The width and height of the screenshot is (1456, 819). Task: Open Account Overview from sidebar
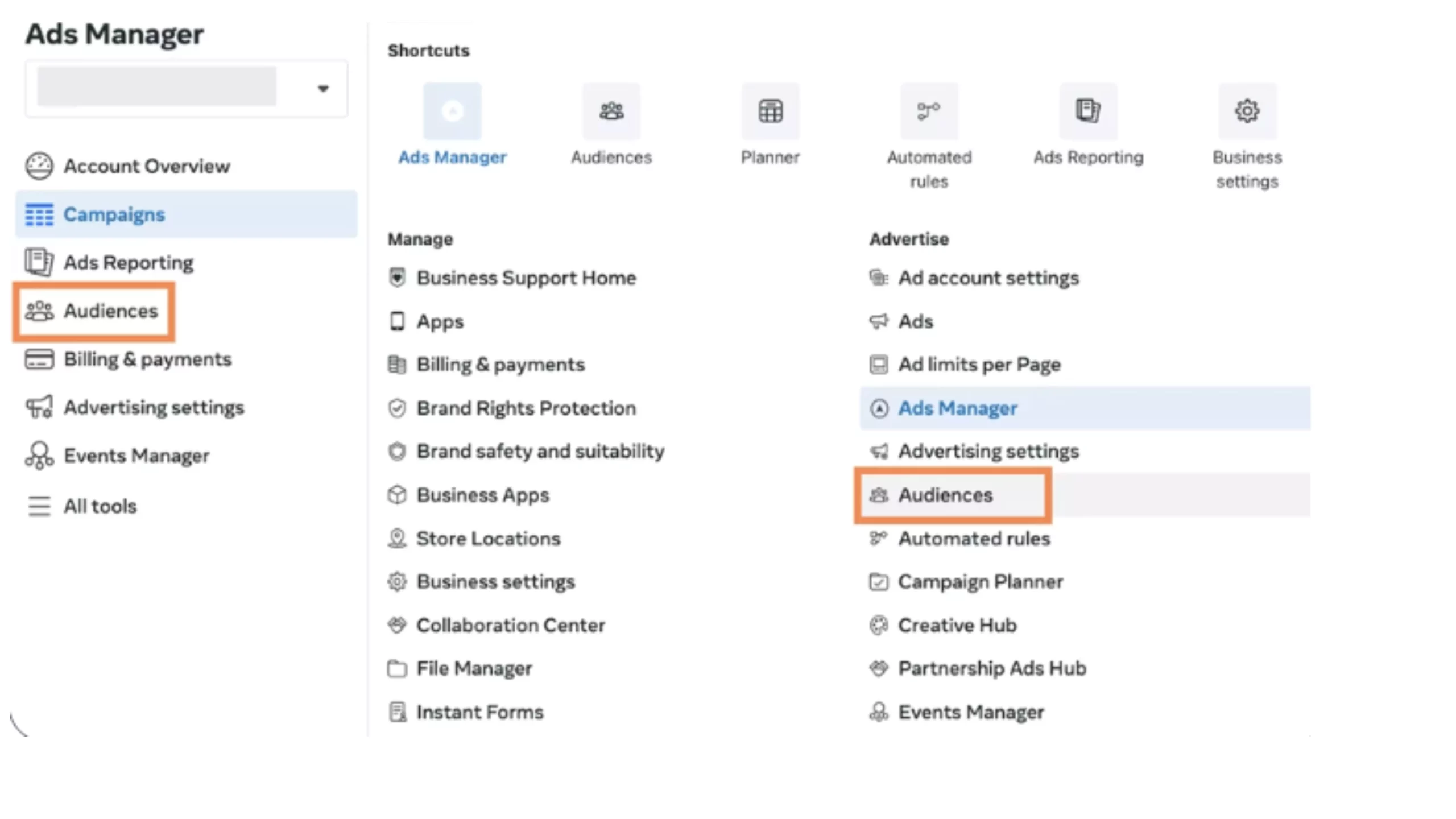point(147,166)
